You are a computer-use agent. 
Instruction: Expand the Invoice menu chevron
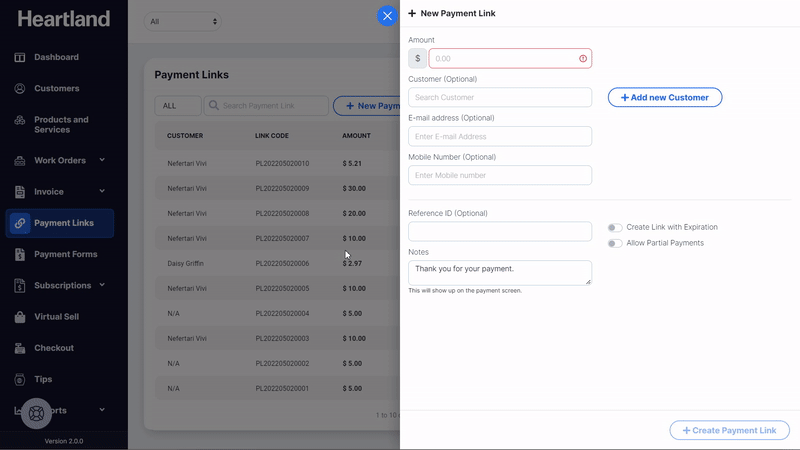[x=102, y=192]
